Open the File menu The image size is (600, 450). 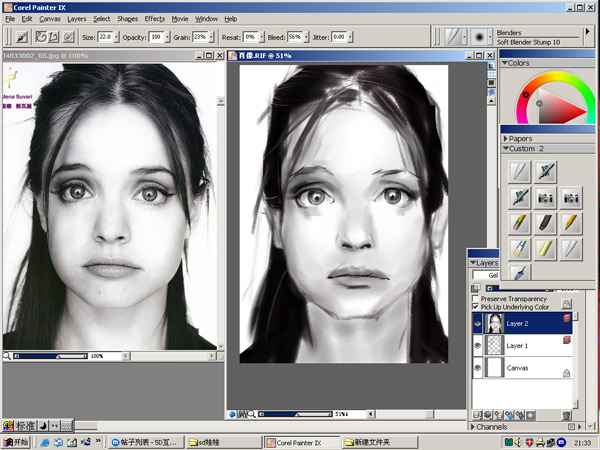(10, 19)
